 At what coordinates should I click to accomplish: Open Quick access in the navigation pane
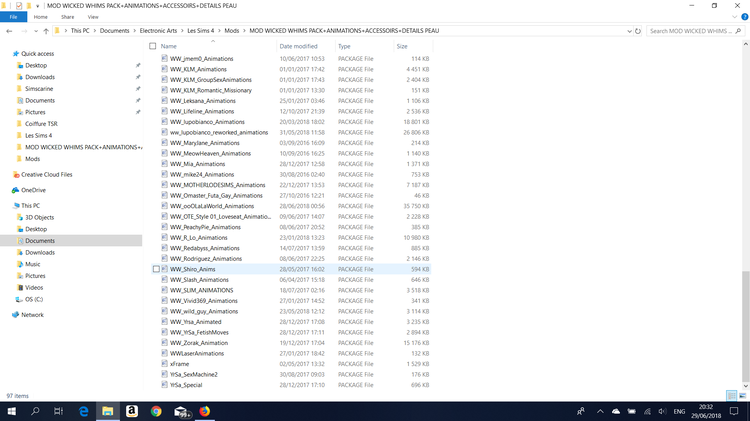[x=37, y=54]
